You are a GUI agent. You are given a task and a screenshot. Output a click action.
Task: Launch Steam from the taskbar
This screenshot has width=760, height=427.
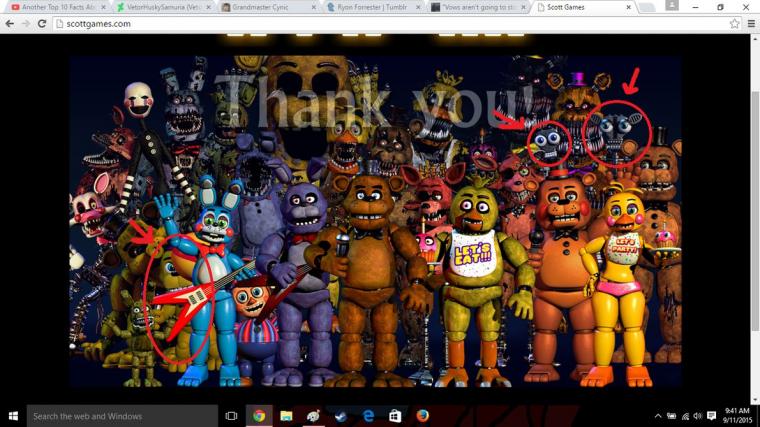pyautogui.click(x=341, y=416)
